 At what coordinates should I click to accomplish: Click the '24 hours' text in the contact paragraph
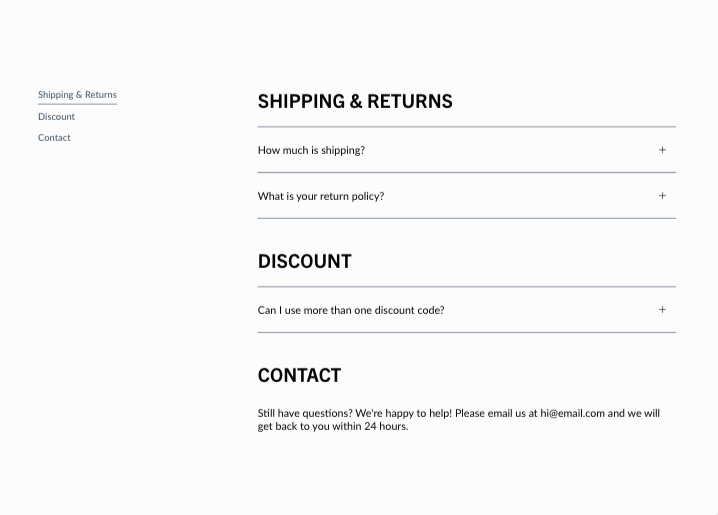[x=385, y=427]
